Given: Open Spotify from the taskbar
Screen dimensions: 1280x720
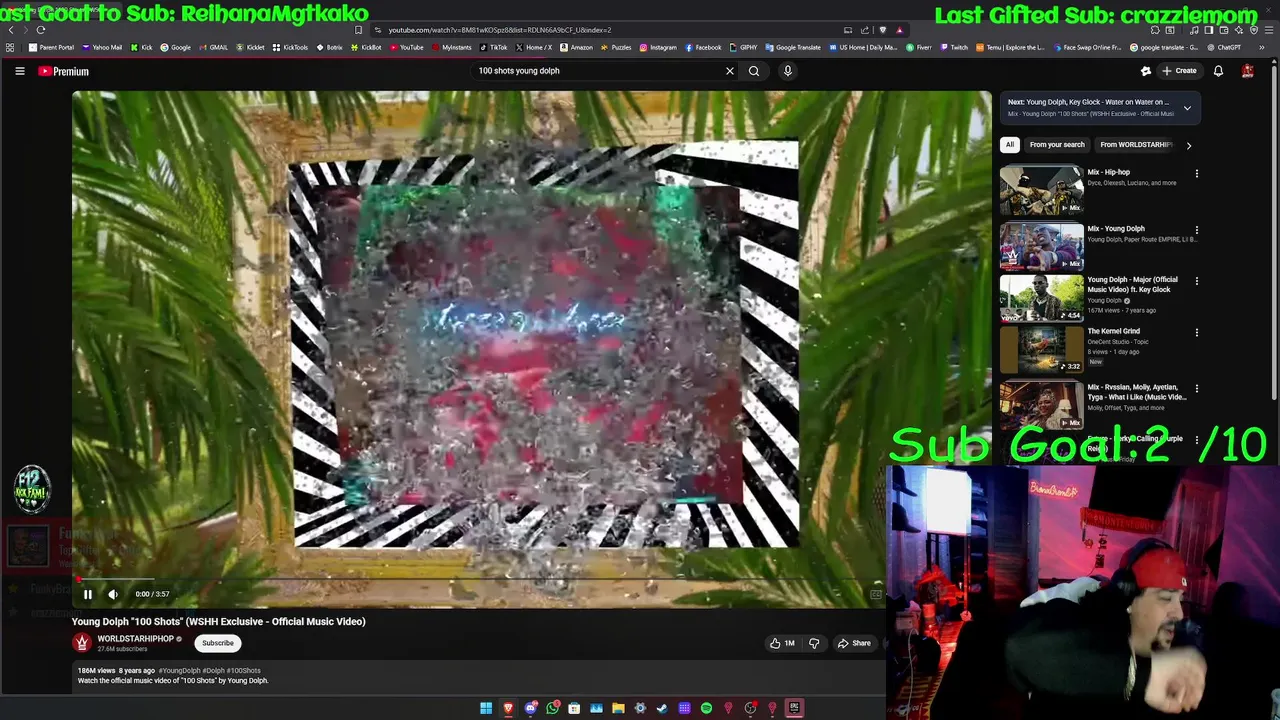Looking at the screenshot, I should pos(706,708).
